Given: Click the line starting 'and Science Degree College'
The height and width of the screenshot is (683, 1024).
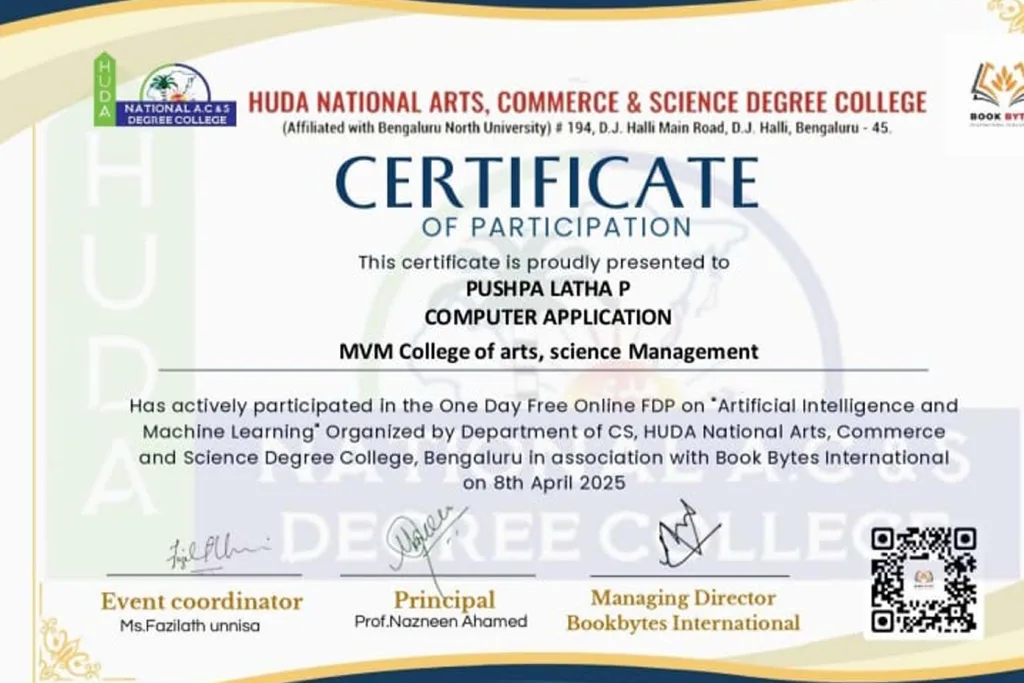Looking at the screenshot, I should 543,458.
